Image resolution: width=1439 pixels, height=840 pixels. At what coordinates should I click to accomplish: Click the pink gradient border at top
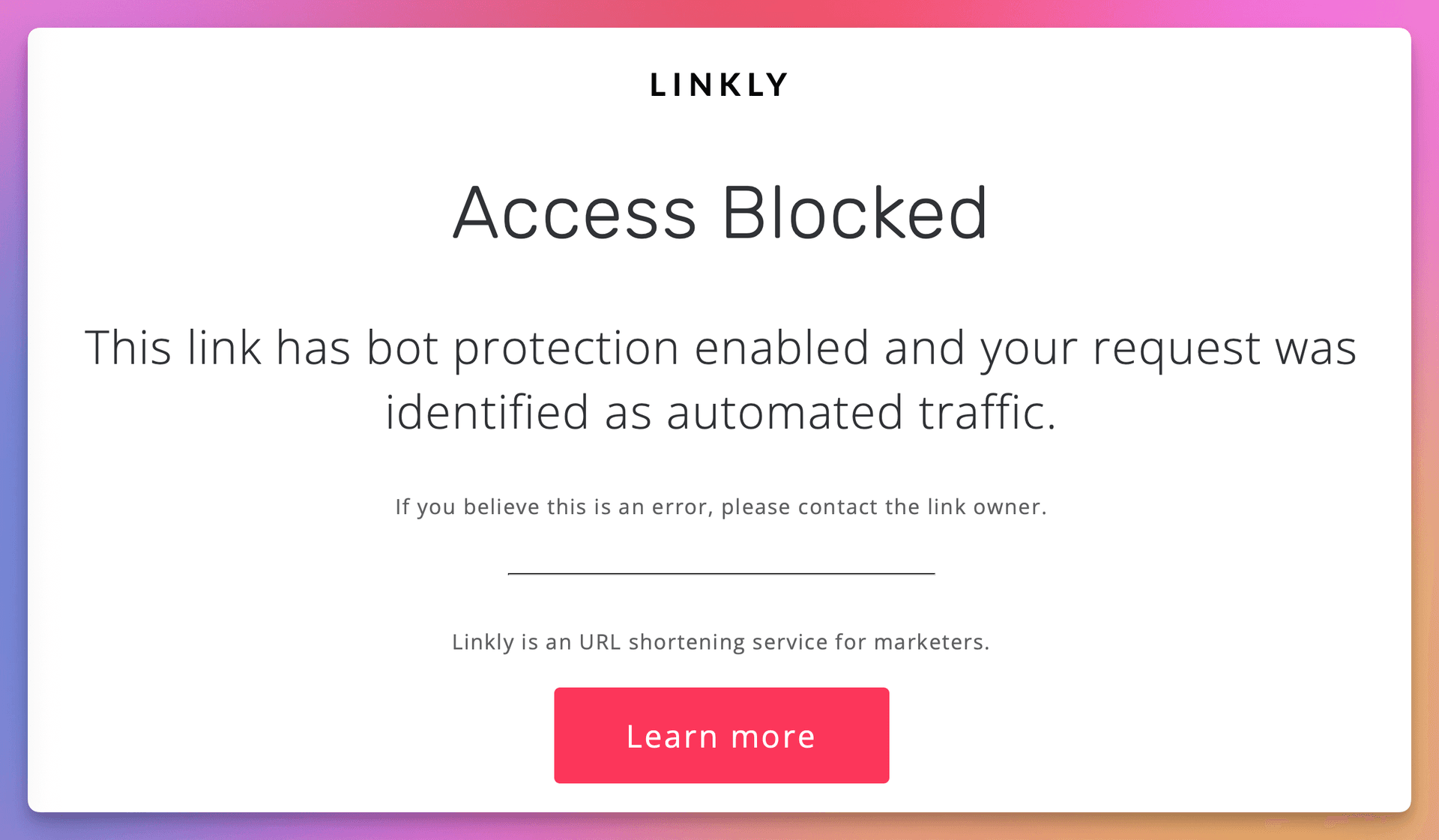(719, 11)
